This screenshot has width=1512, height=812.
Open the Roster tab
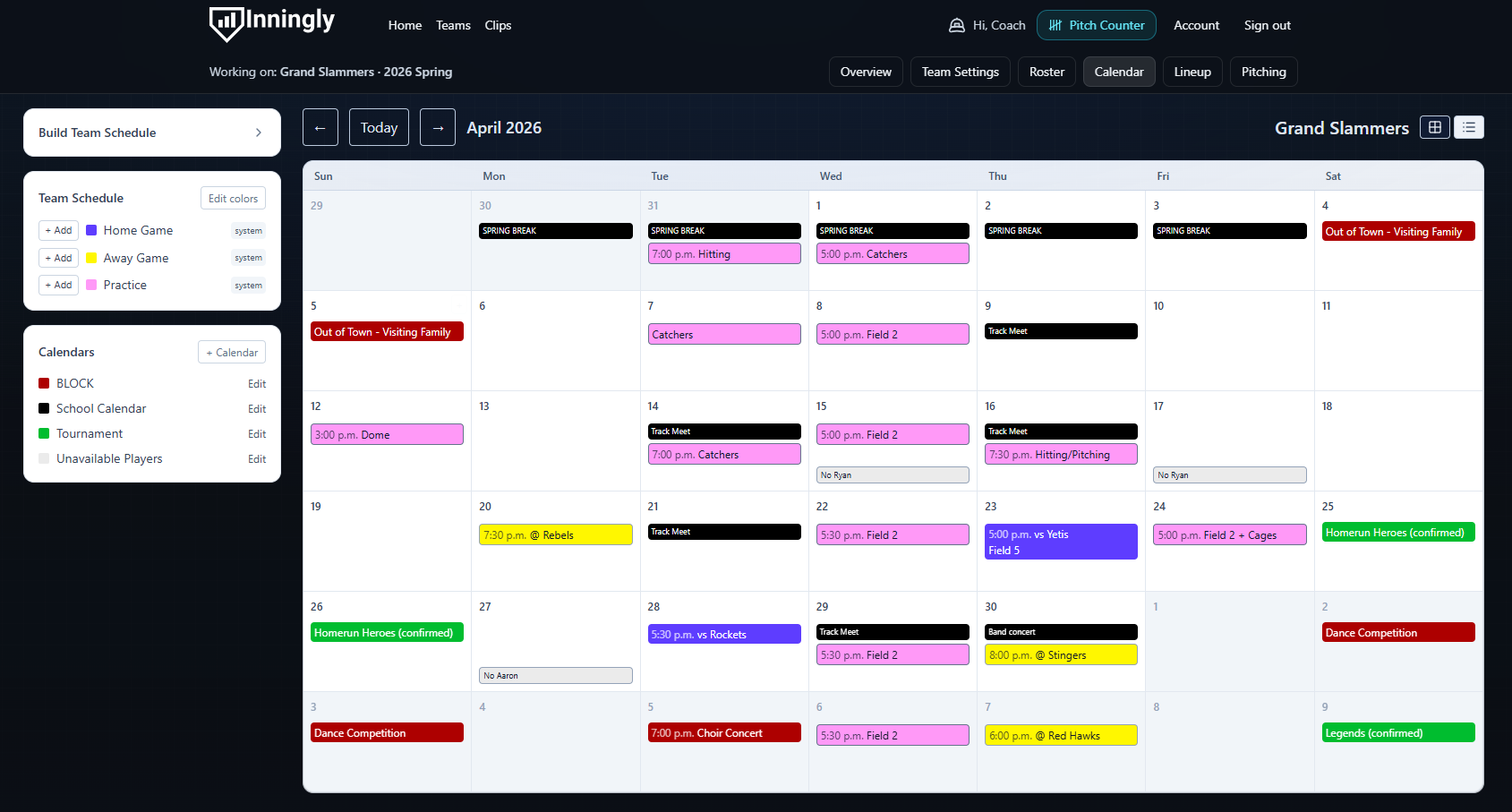pyautogui.click(x=1046, y=71)
